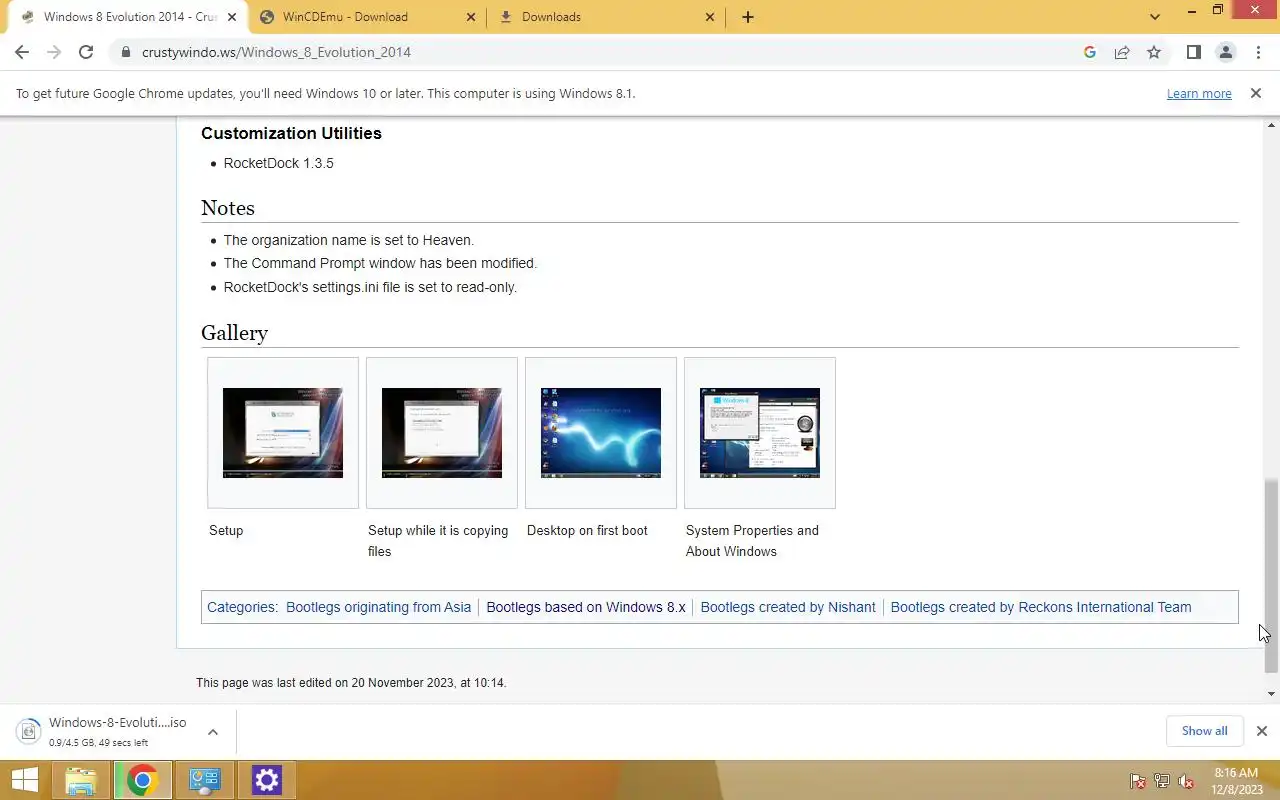Image resolution: width=1280 pixels, height=800 pixels.
Task: Click the Customization Utilities heading
Action: 291,133
